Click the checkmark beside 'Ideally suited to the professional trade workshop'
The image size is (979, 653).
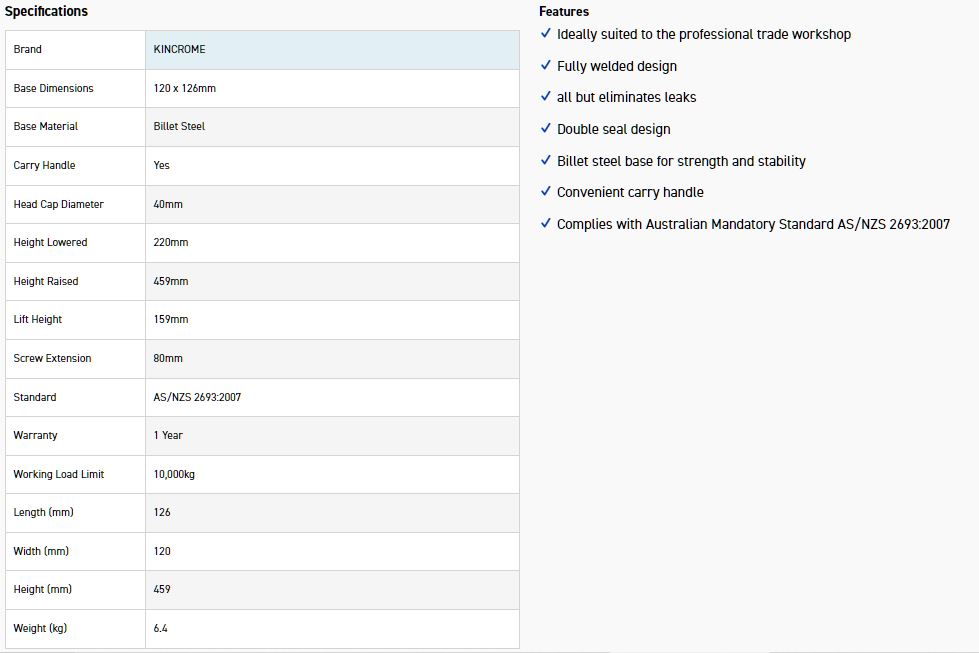[x=545, y=33]
